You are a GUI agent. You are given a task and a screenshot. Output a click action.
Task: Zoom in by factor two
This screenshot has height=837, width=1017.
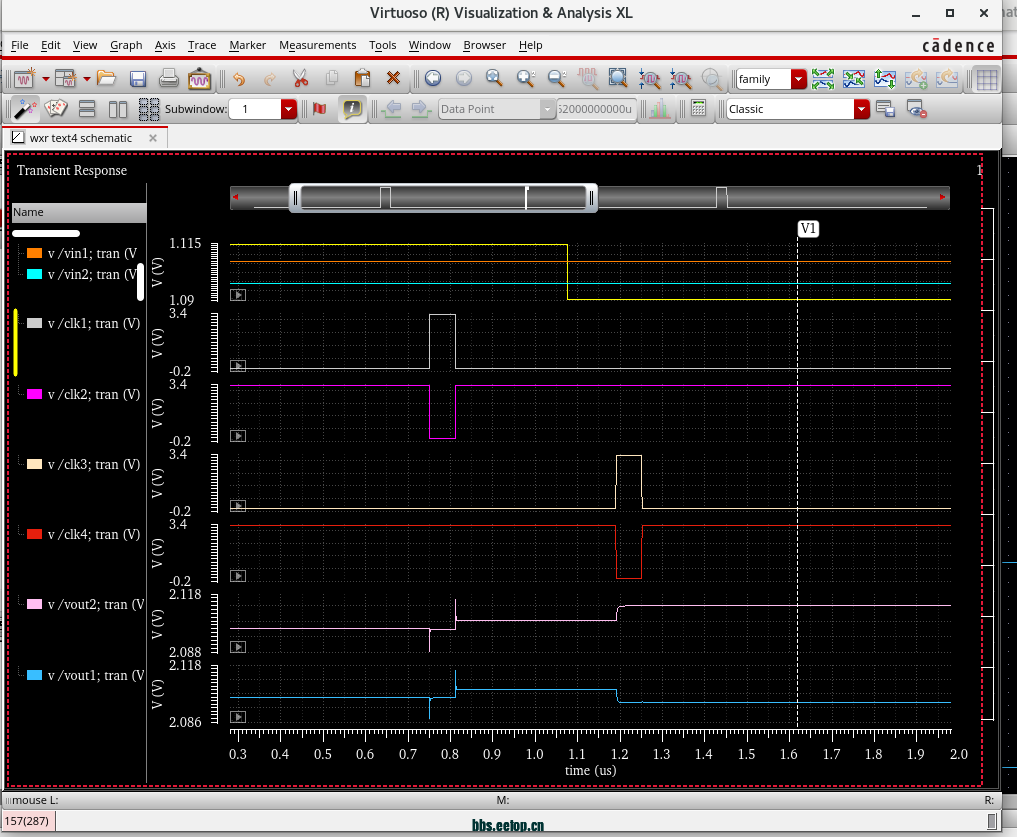525,79
